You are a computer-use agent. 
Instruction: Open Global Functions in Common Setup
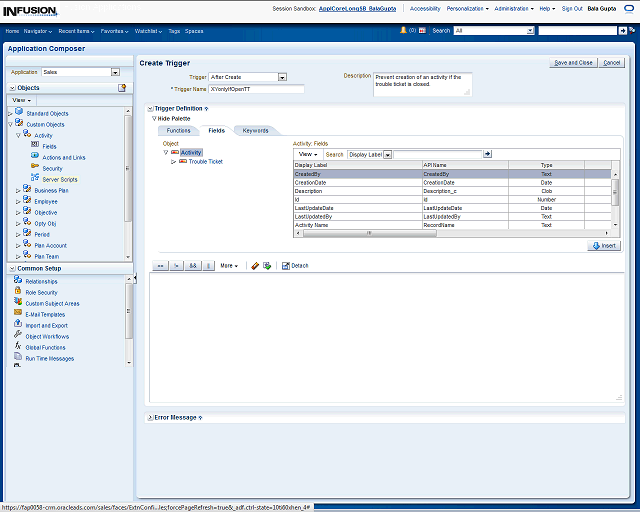click(46, 347)
